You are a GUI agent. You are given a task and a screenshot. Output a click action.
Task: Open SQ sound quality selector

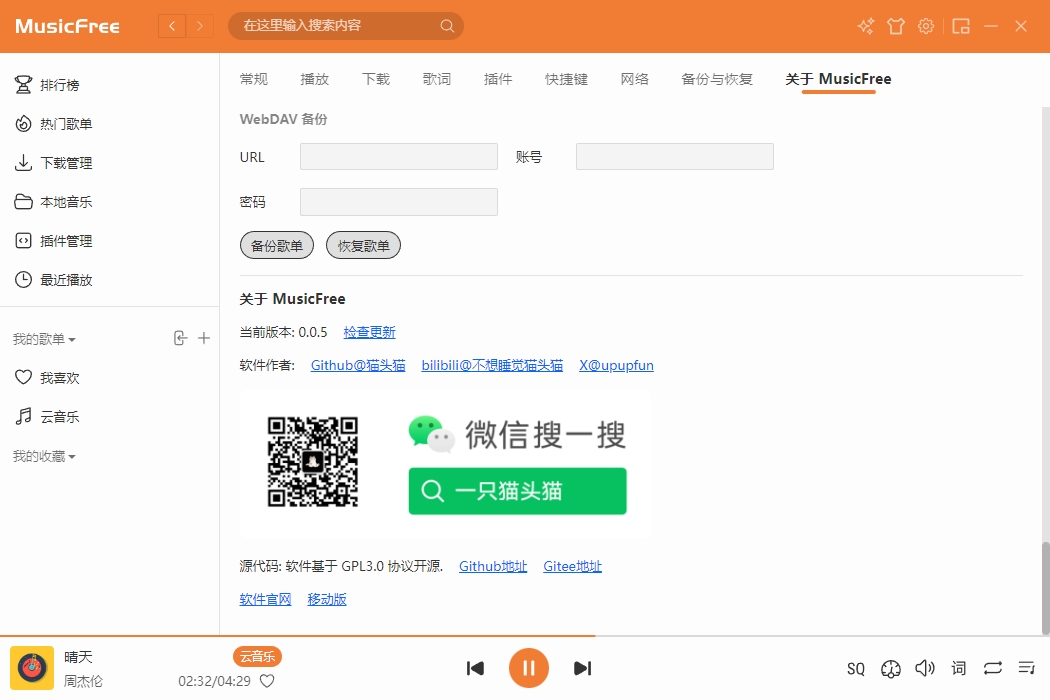tap(856, 668)
